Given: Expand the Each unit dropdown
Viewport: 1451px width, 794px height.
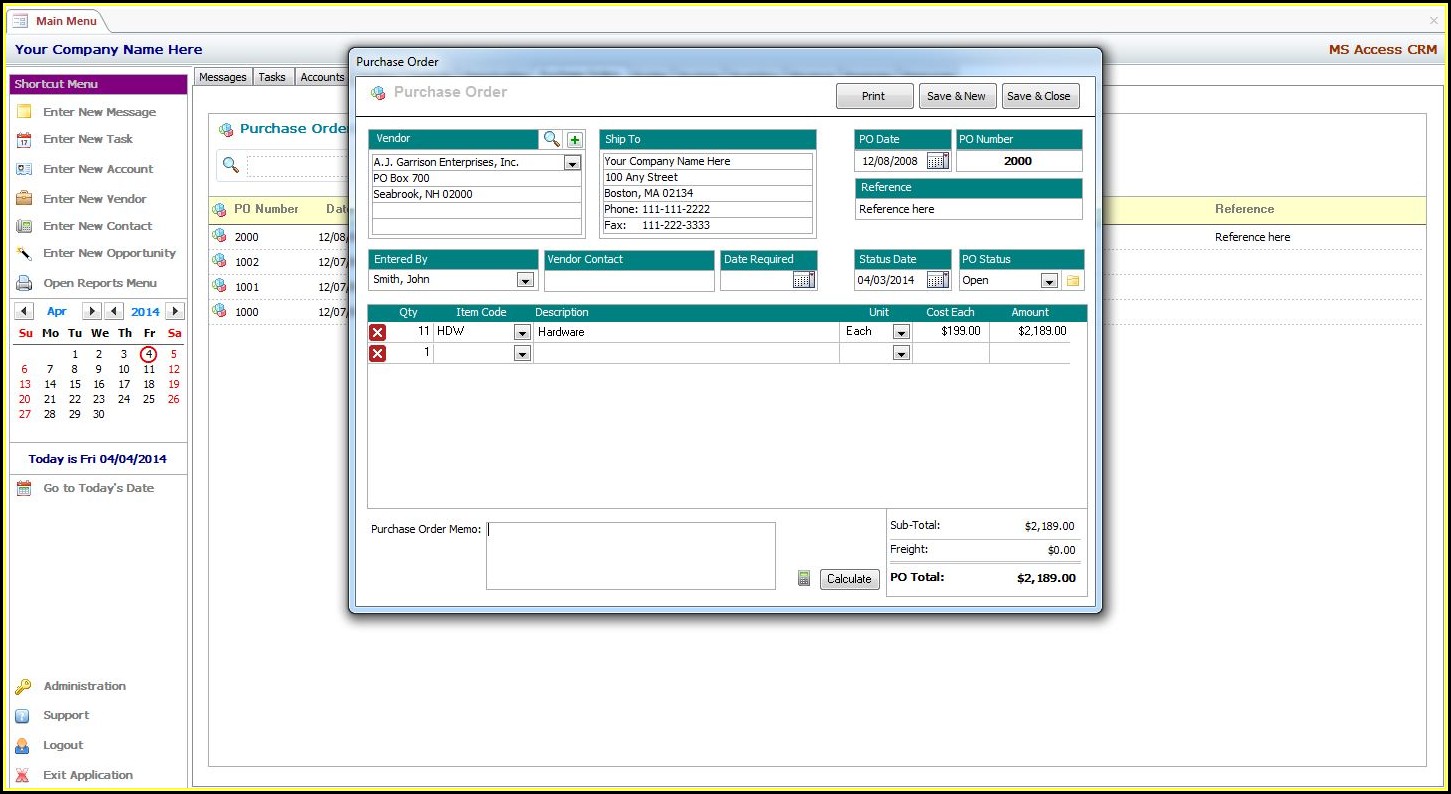Looking at the screenshot, I should point(901,332).
